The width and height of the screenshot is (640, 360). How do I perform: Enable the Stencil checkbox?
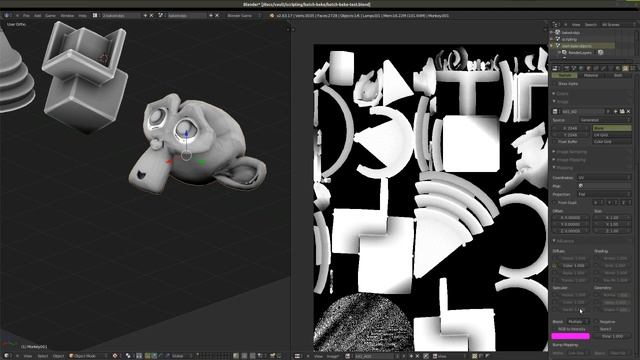(596, 329)
